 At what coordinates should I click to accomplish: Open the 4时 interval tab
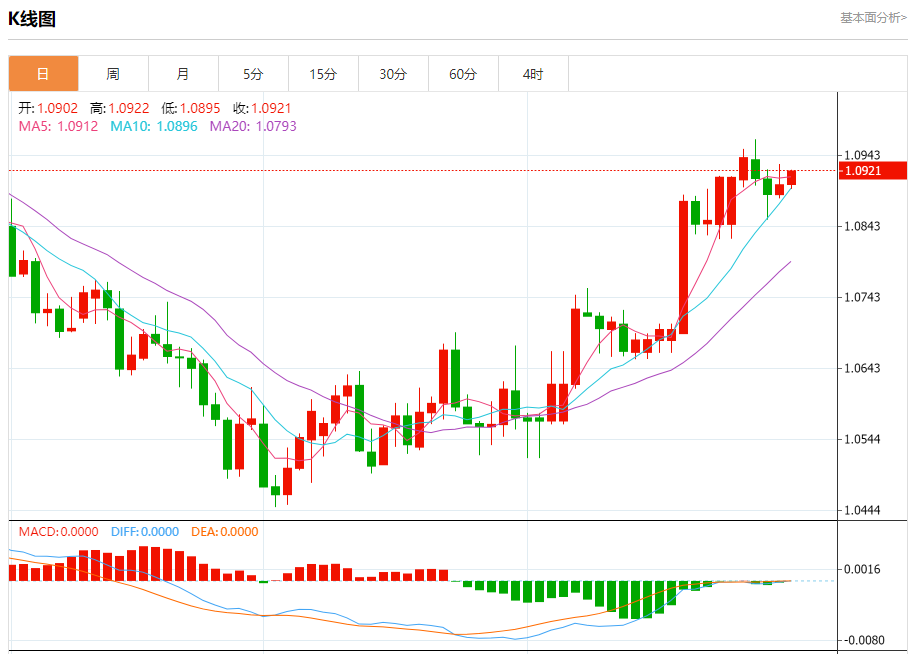(533, 74)
